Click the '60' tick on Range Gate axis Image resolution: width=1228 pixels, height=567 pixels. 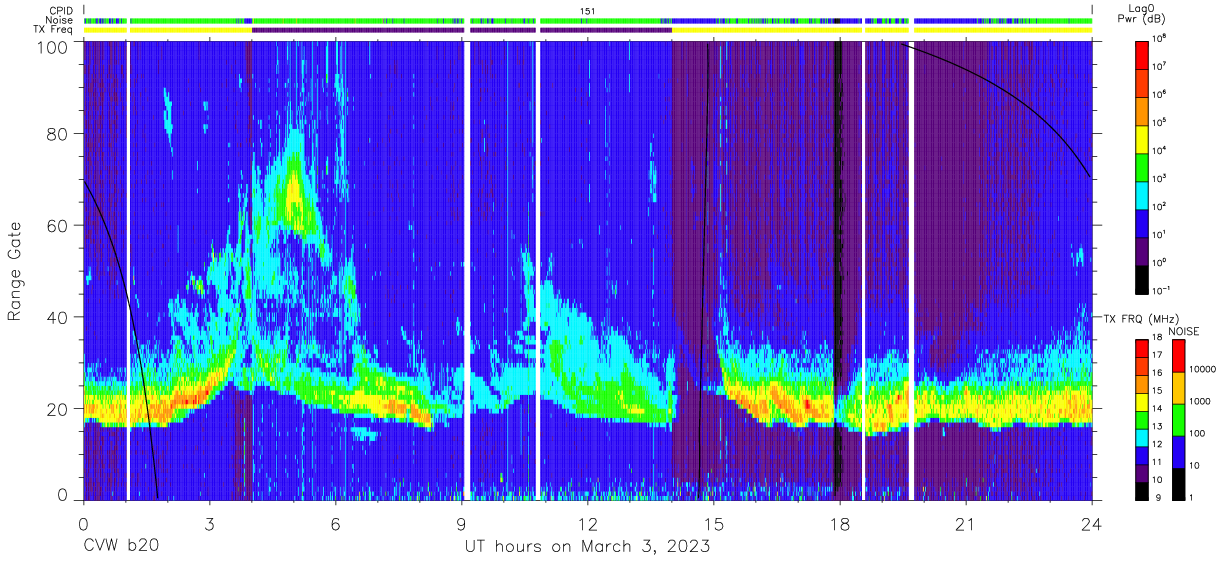[x=59, y=225]
